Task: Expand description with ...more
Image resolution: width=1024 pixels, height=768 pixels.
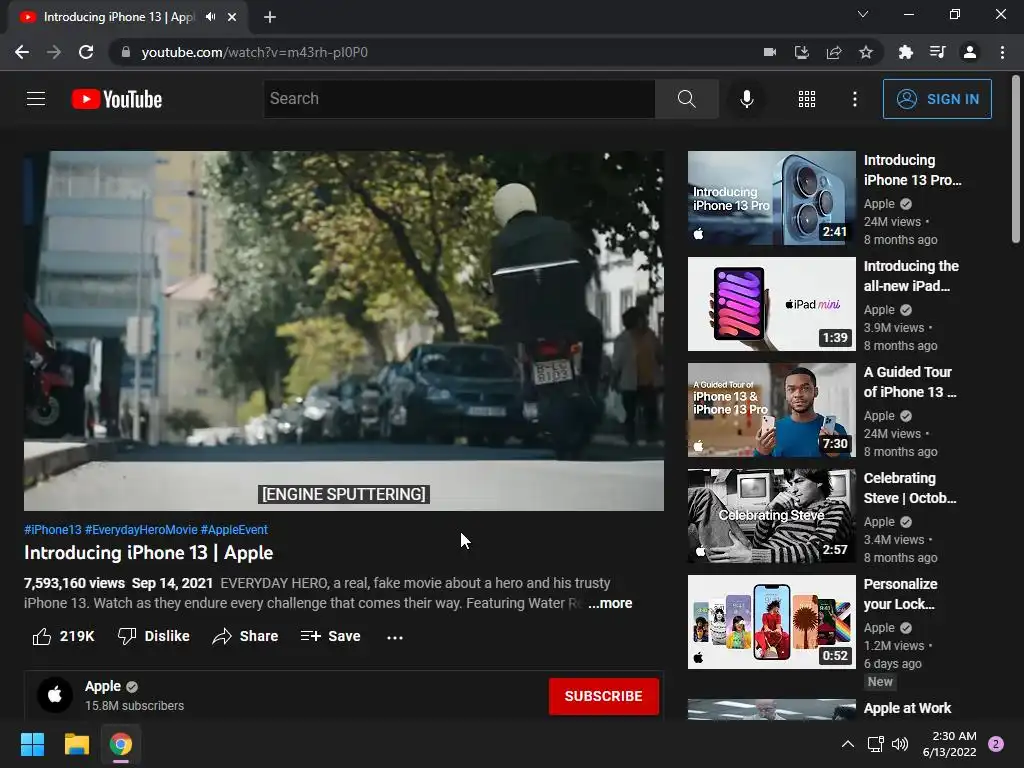Action: click(610, 603)
